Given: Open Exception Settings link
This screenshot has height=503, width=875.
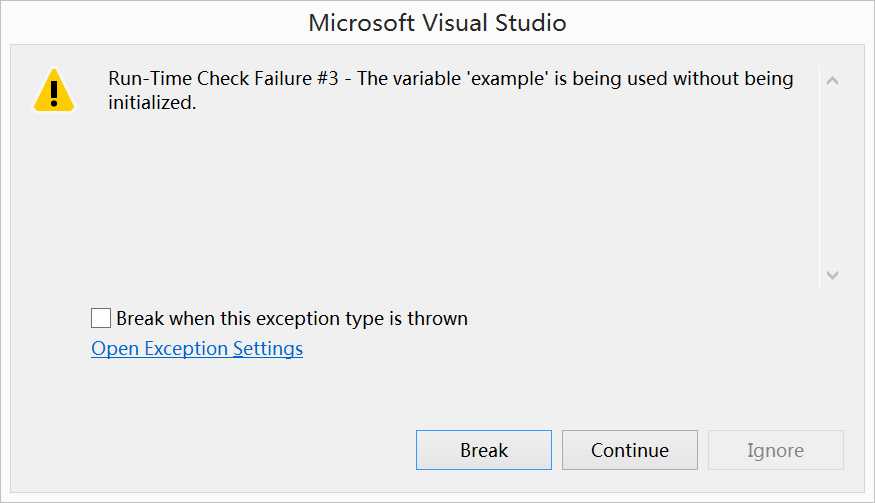Looking at the screenshot, I should (x=197, y=348).
